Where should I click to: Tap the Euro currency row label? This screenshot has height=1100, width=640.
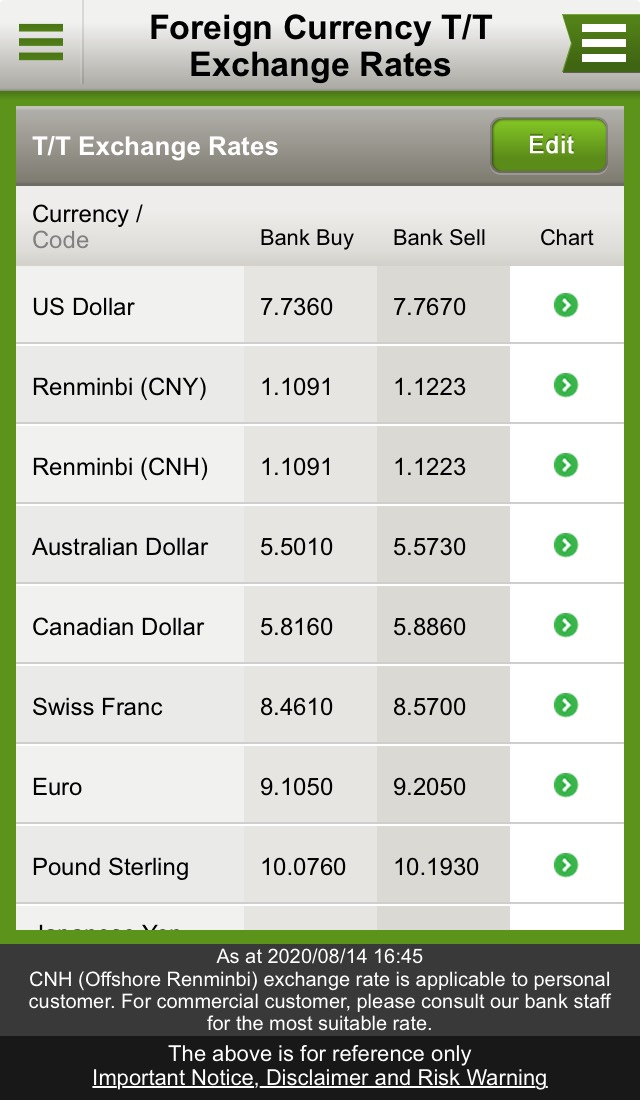pos(58,787)
